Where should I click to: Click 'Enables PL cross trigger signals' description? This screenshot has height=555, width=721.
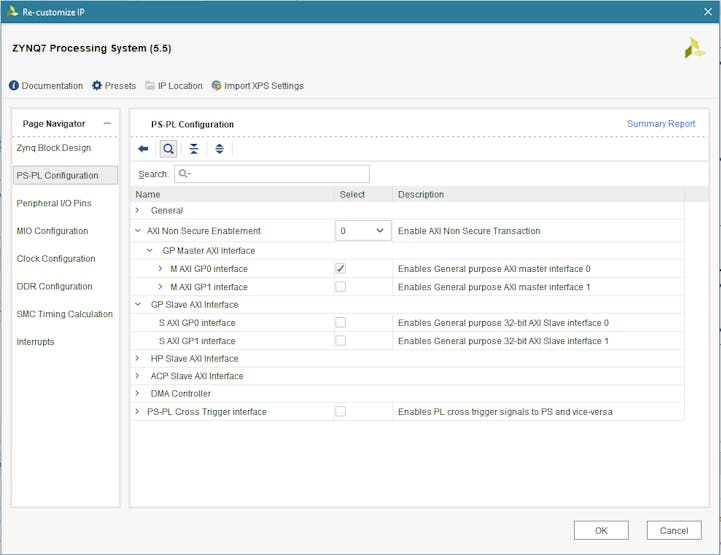pos(505,411)
